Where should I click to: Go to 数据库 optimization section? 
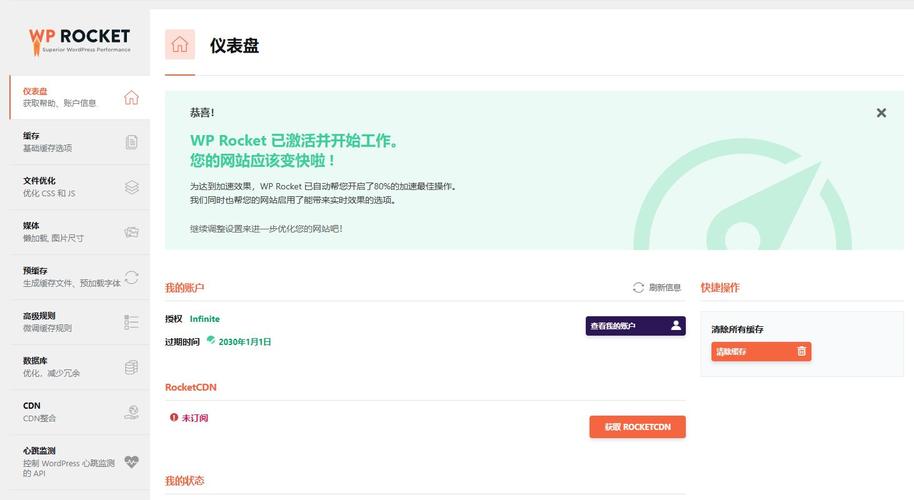pyautogui.click(x=80, y=367)
